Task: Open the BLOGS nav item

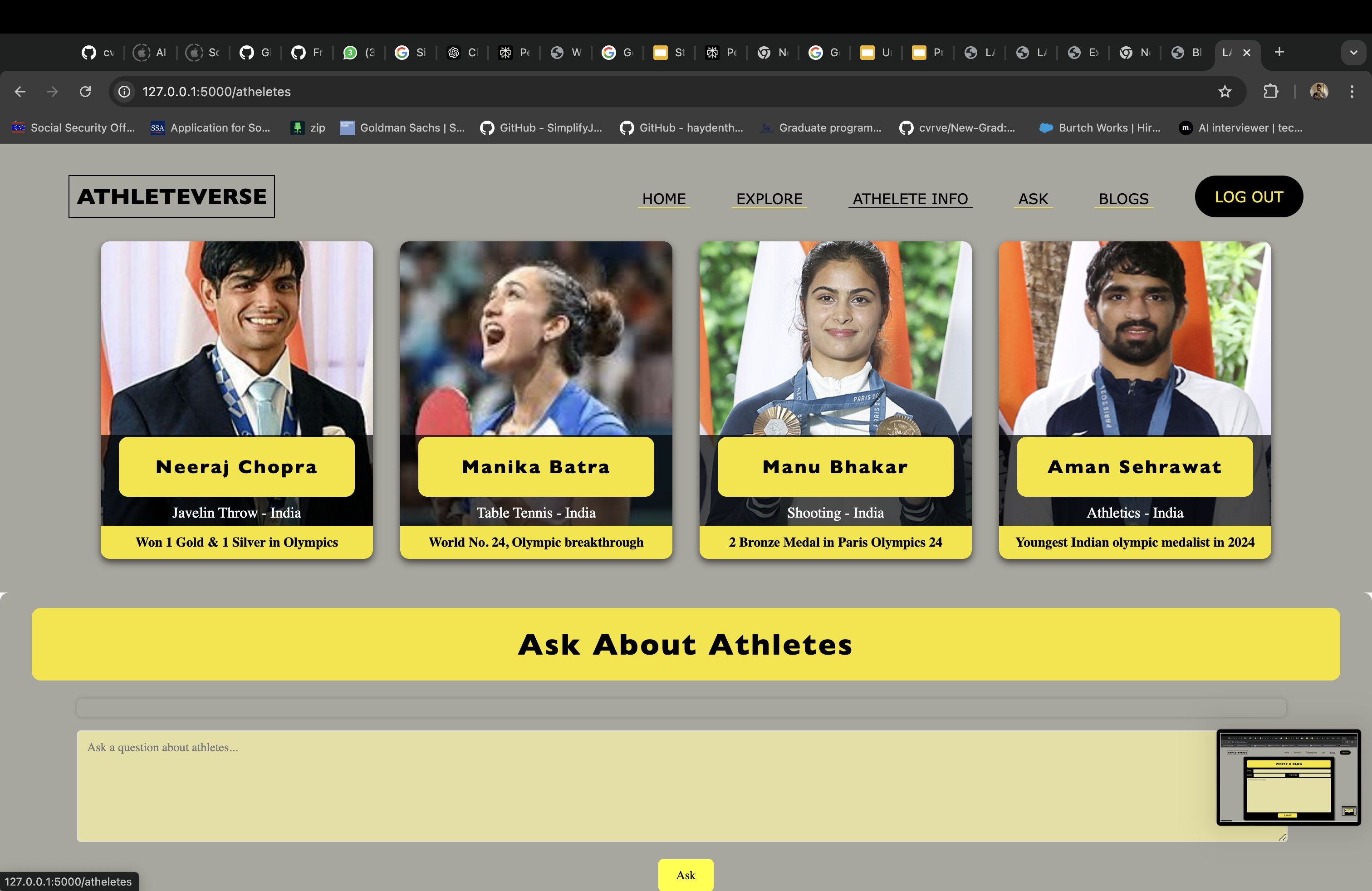Action: pos(1123,199)
